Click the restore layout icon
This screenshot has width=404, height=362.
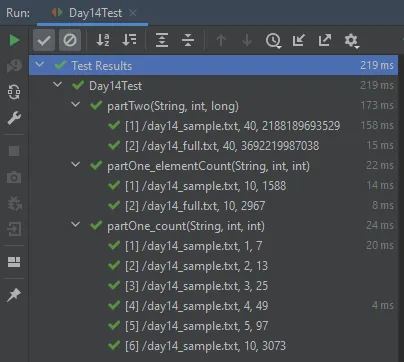pyautogui.click(x=14, y=262)
